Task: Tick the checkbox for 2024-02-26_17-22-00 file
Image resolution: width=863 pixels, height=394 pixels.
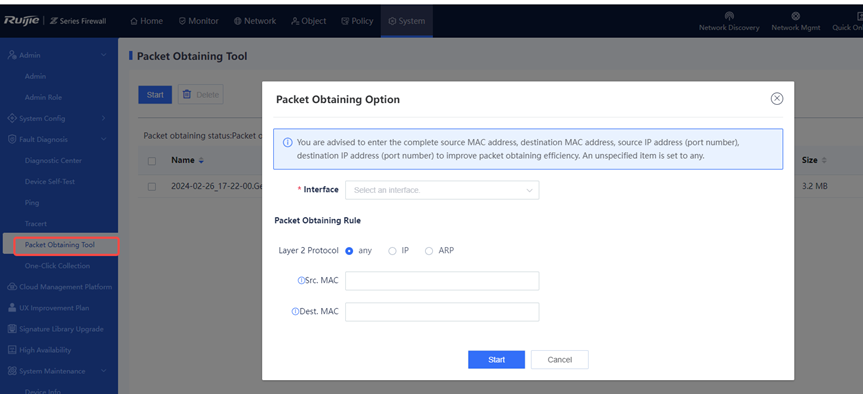Action: point(152,187)
